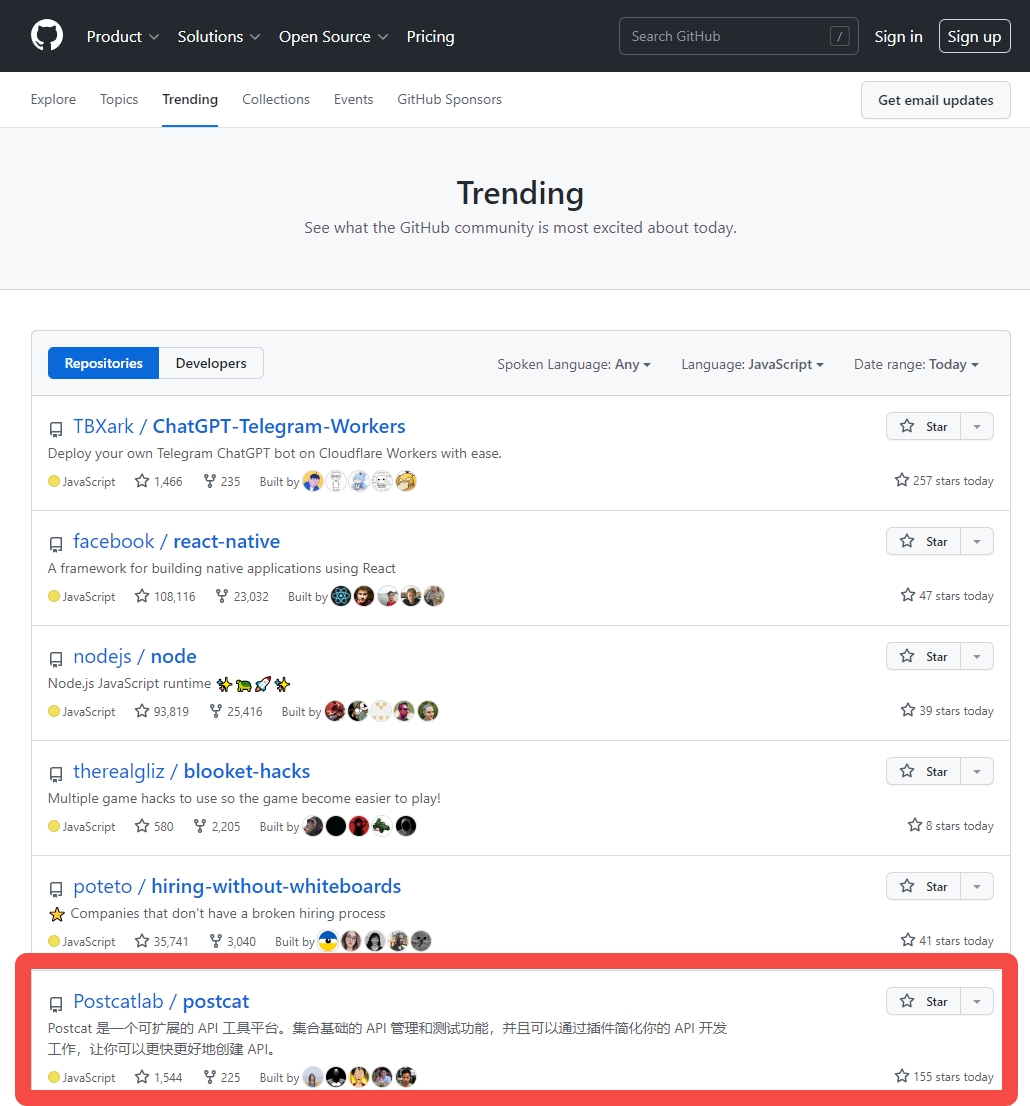
Task: View 580 stargazers of blooket-hacks
Action: click(x=154, y=827)
